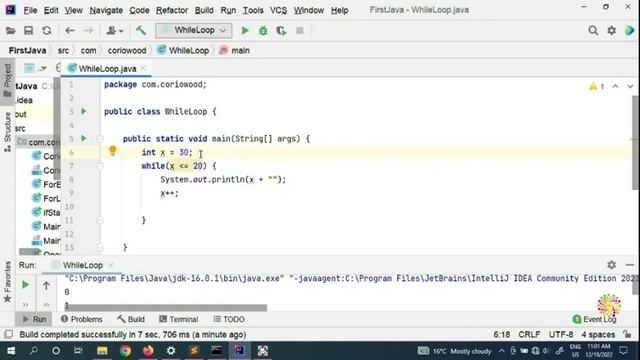This screenshot has height=360, width=640.
Task: Click the Forward navigation arrow
Action: click(x=88, y=31)
